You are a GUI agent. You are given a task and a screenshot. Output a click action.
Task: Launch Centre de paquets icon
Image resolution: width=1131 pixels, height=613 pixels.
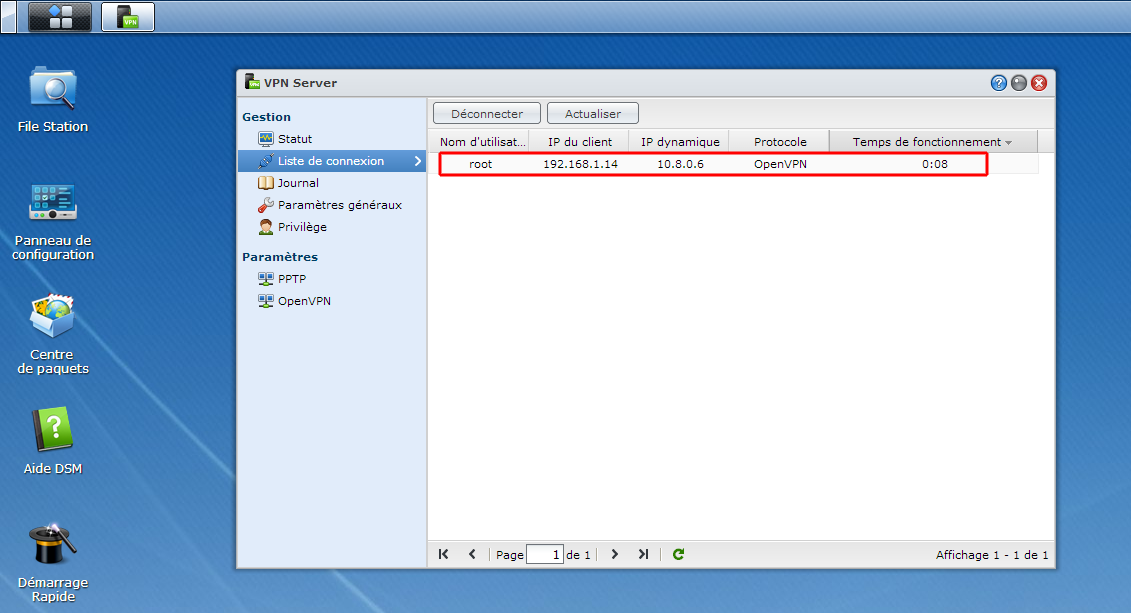click(53, 334)
